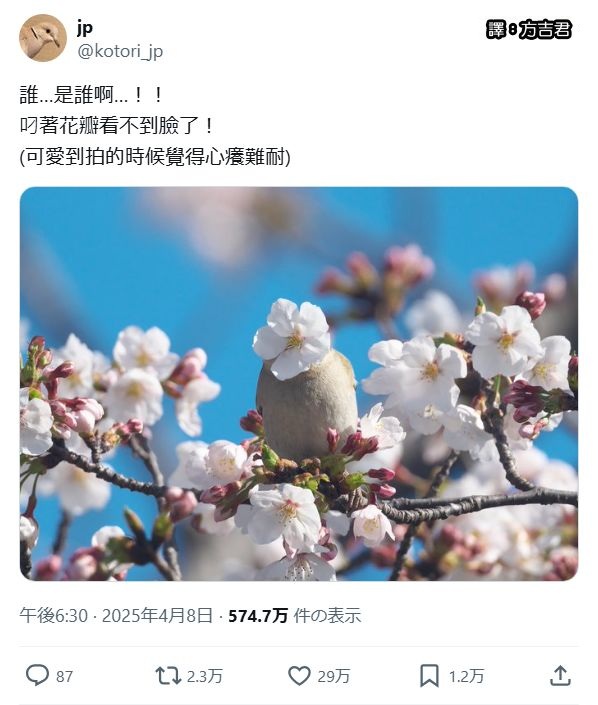Retweet using the repost arrows icon

pyautogui.click(x=168, y=676)
